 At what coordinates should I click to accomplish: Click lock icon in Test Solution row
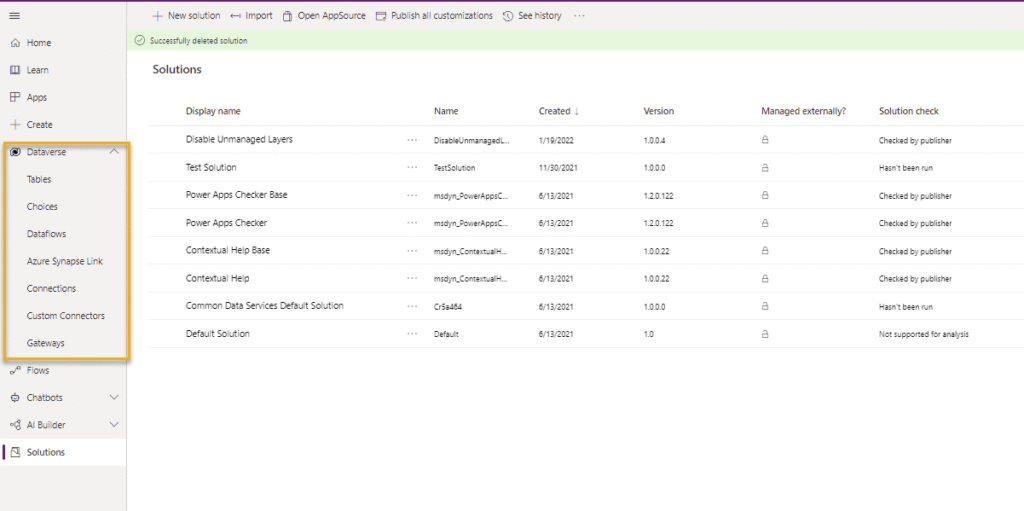[765, 167]
